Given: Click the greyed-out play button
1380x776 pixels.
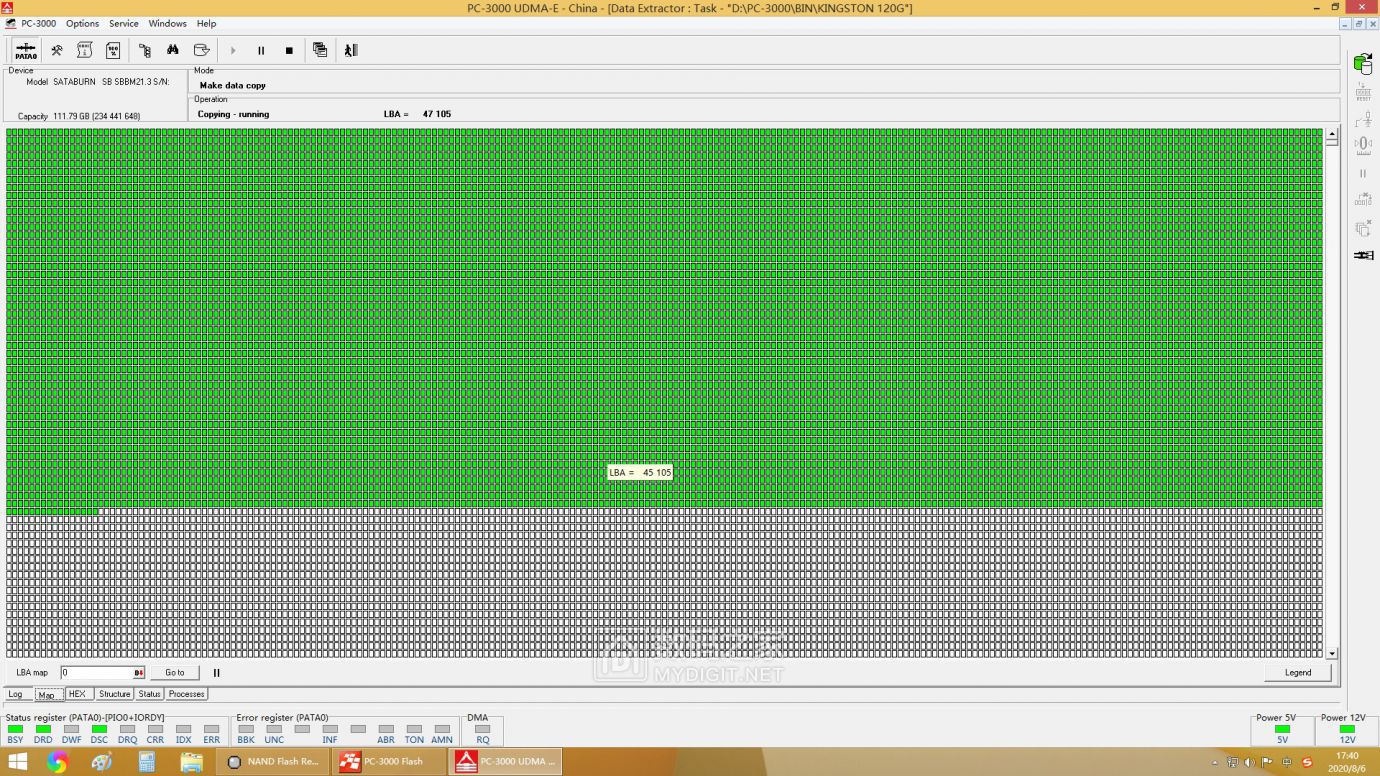Looking at the screenshot, I should [x=233, y=50].
